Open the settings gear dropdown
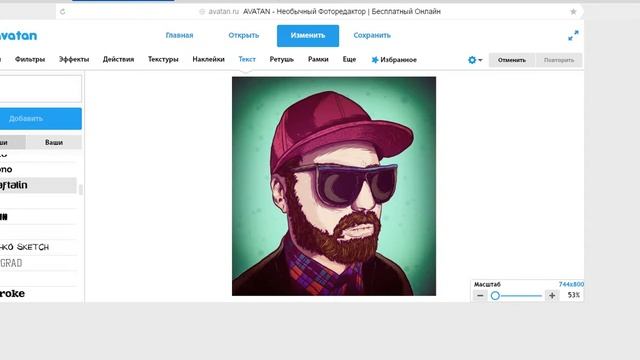The height and width of the screenshot is (360, 640). [x=475, y=60]
